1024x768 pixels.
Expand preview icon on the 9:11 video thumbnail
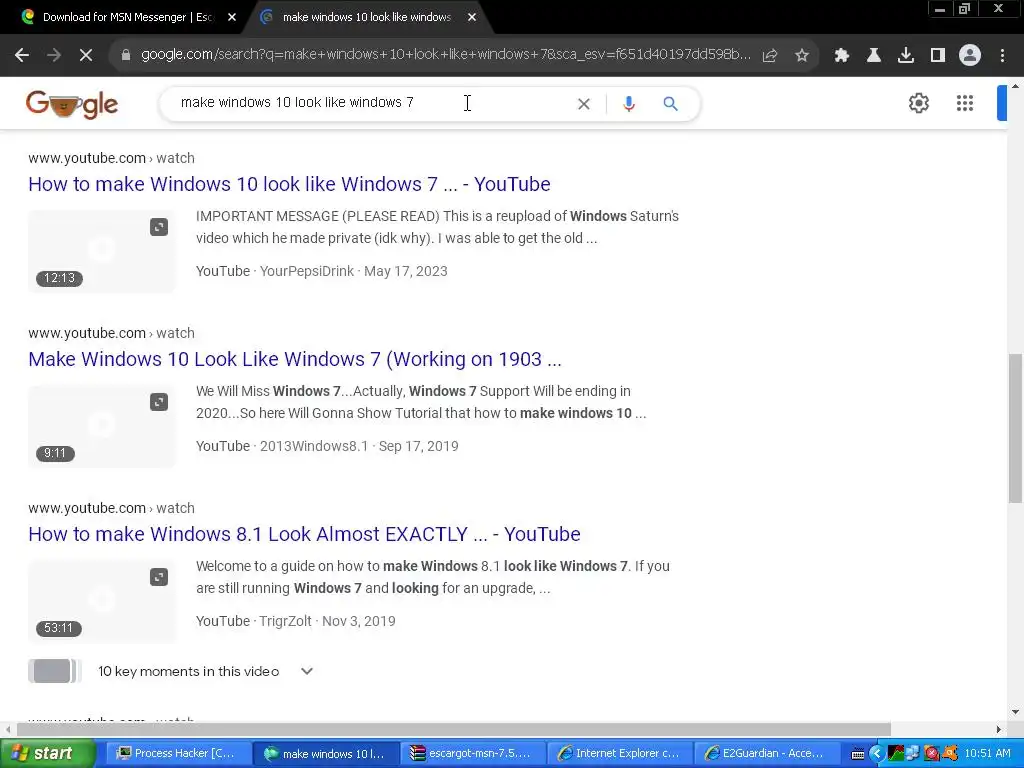pyautogui.click(x=159, y=402)
